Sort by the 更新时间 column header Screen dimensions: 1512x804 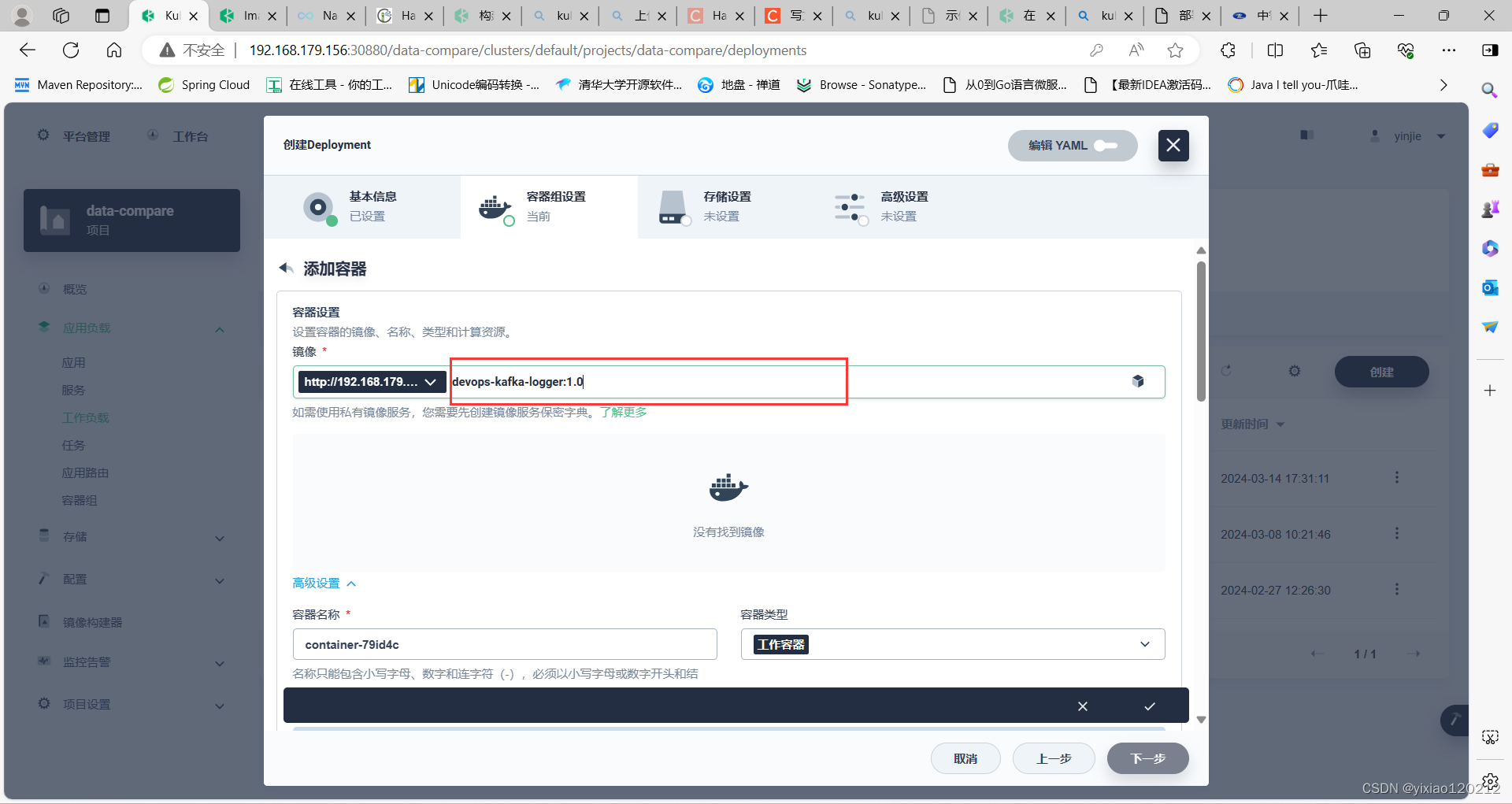pos(1252,424)
